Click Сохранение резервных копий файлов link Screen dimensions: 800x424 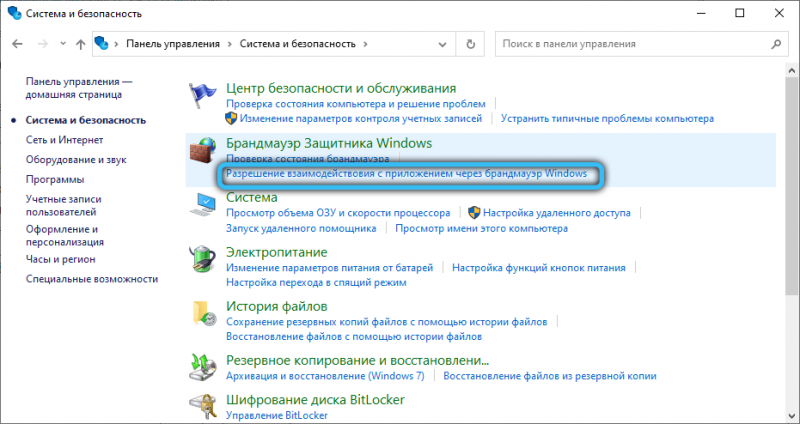[x=387, y=322]
